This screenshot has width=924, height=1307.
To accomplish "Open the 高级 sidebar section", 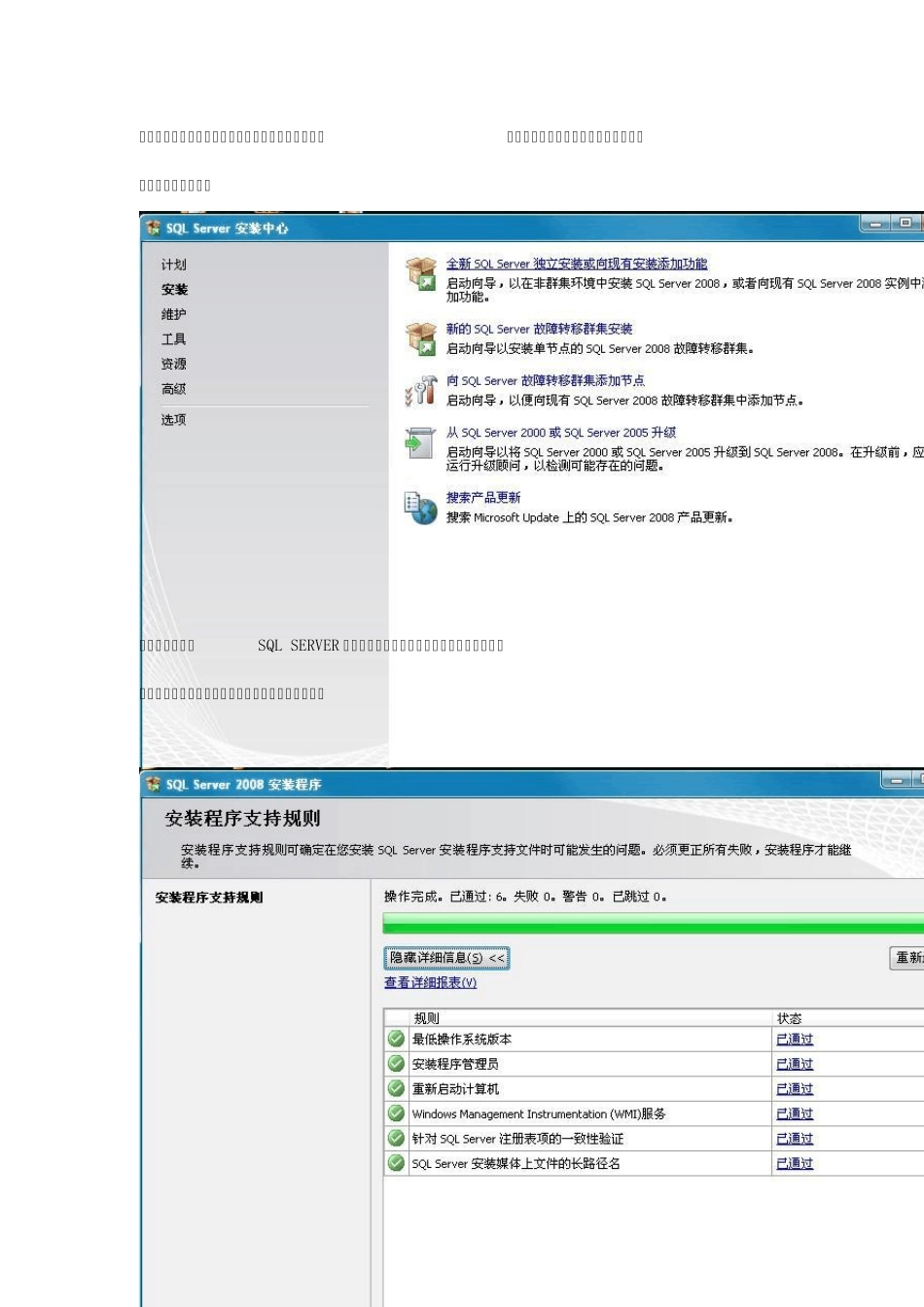I will click(x=174, y=389).
